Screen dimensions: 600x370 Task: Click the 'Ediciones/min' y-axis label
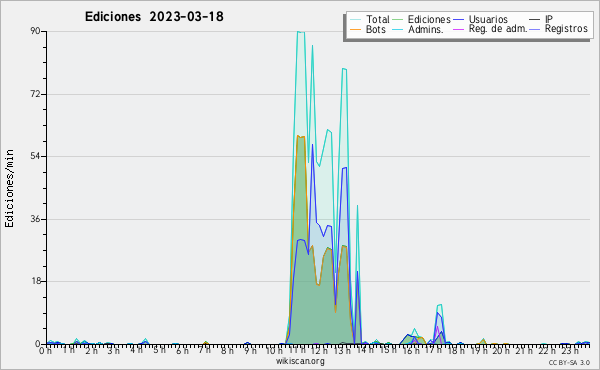[9, 188]
